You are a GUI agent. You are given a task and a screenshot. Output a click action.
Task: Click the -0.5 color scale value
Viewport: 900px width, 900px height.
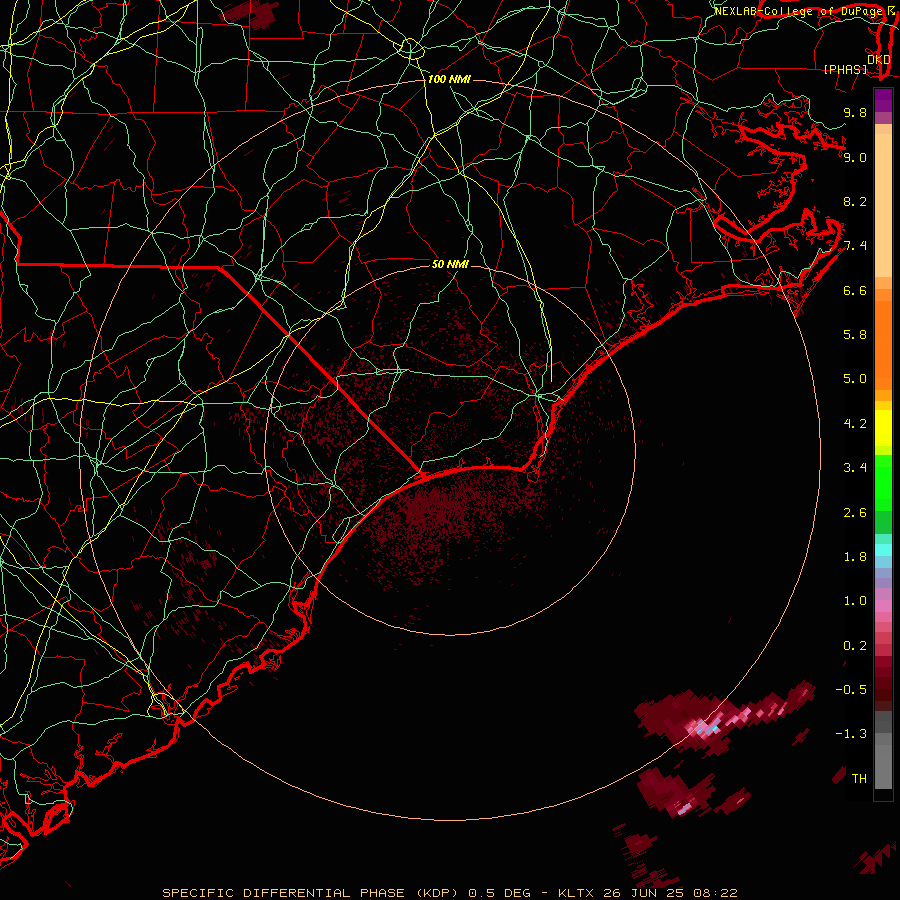tap(851, 690)
